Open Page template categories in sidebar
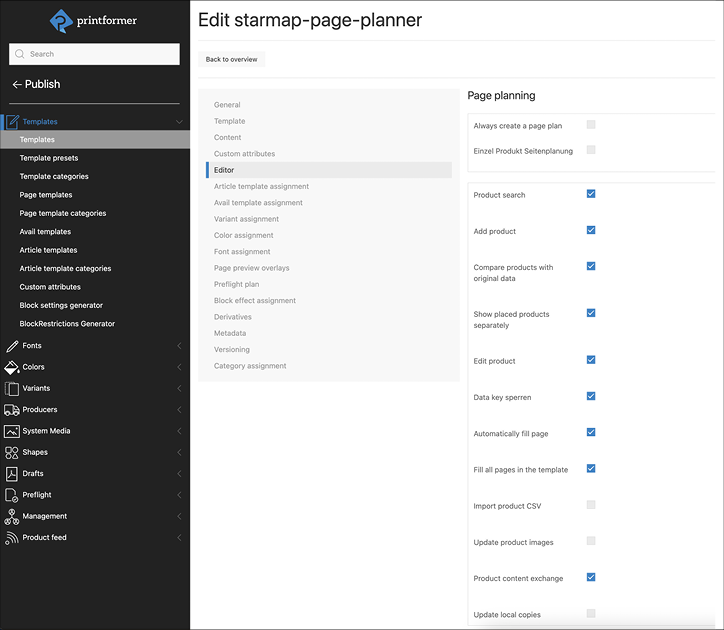Image resolution: width=724 pixels, height=630 pixels. [62, 213]
